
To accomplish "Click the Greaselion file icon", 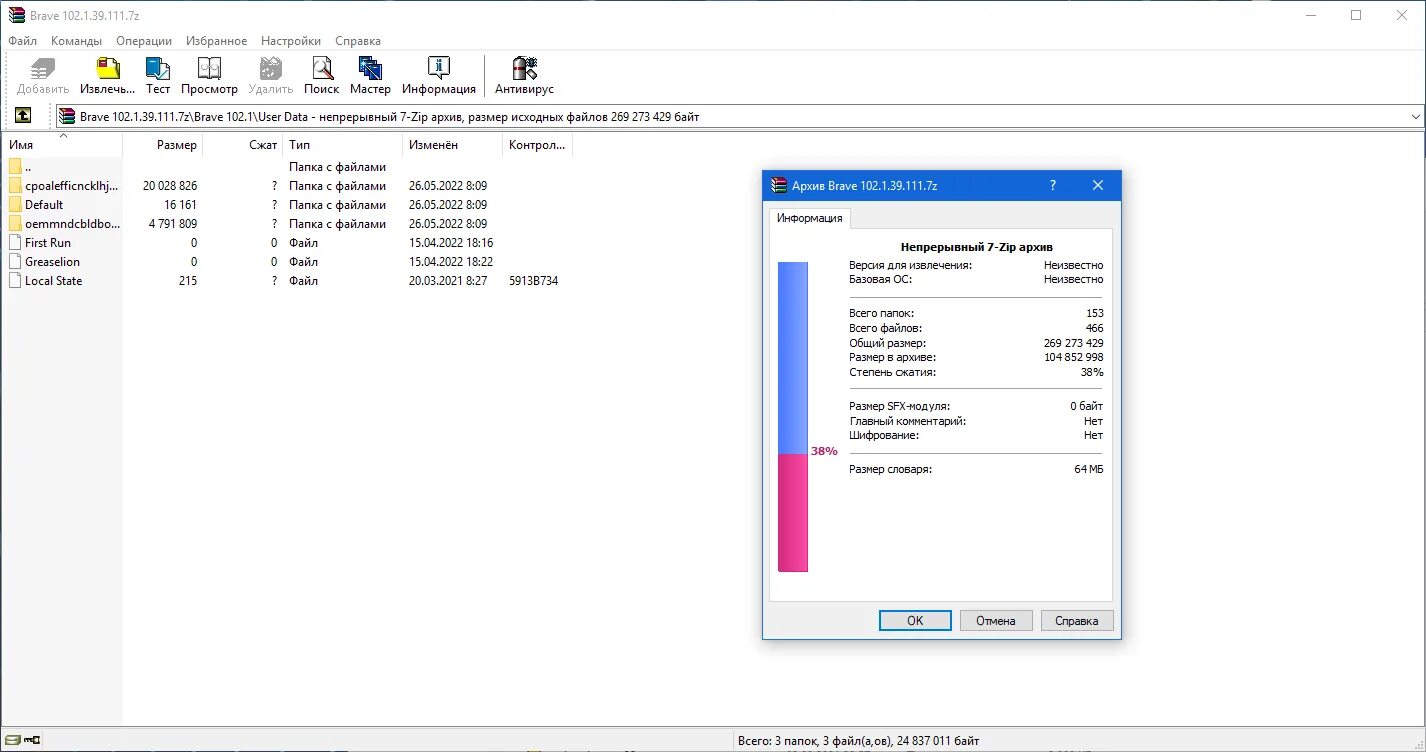I will [15, 262].
